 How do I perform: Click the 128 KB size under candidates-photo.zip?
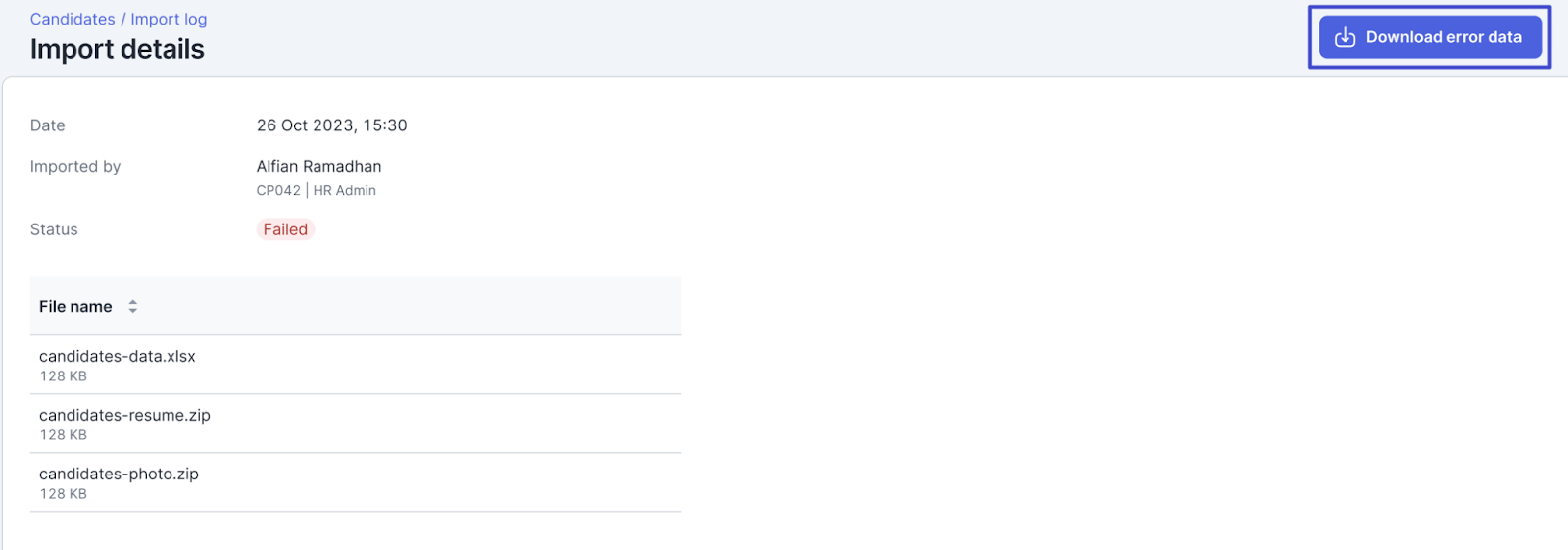pyautogui.click(x=64, y=494)
